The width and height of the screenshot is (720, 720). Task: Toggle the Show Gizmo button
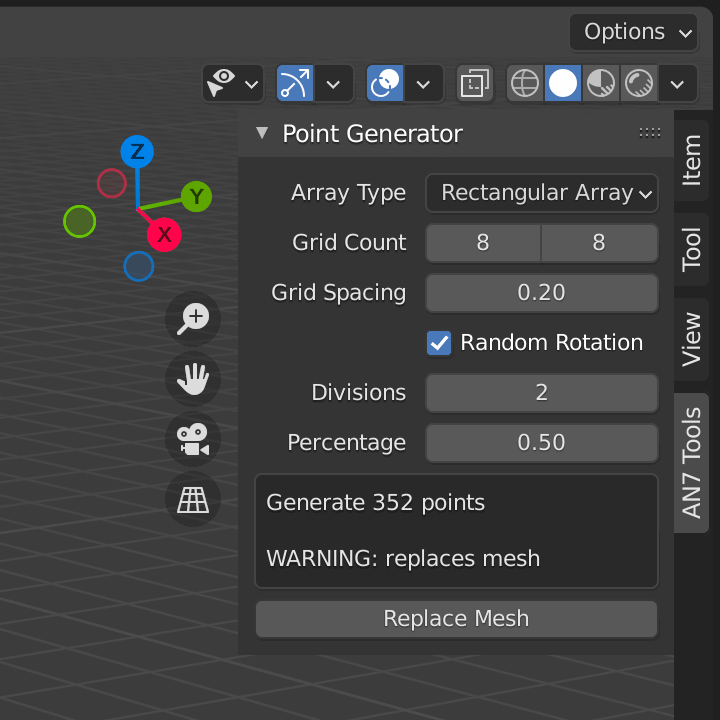(x=295, y=83)
